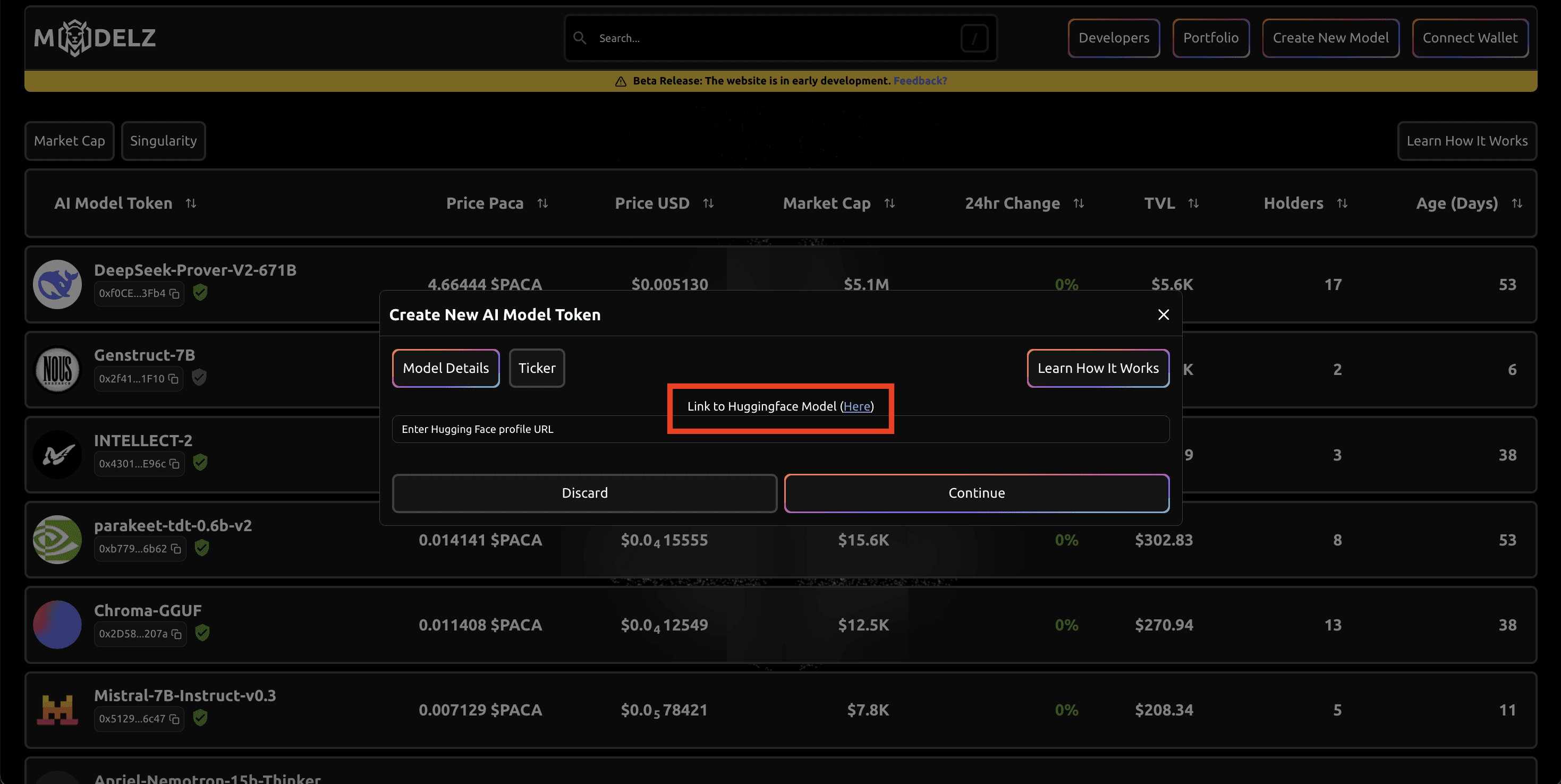Click DeepSeek-Prover market cap $5.1M
Screen dimensions: 1561x784
pyautogui.click(x=866, y=285)
